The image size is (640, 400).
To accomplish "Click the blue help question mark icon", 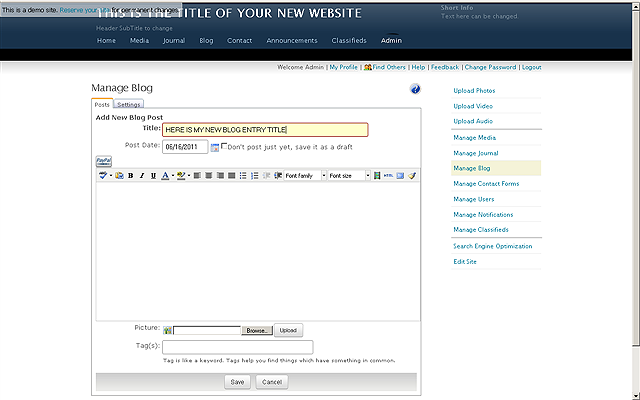I will tap(415, 89).
